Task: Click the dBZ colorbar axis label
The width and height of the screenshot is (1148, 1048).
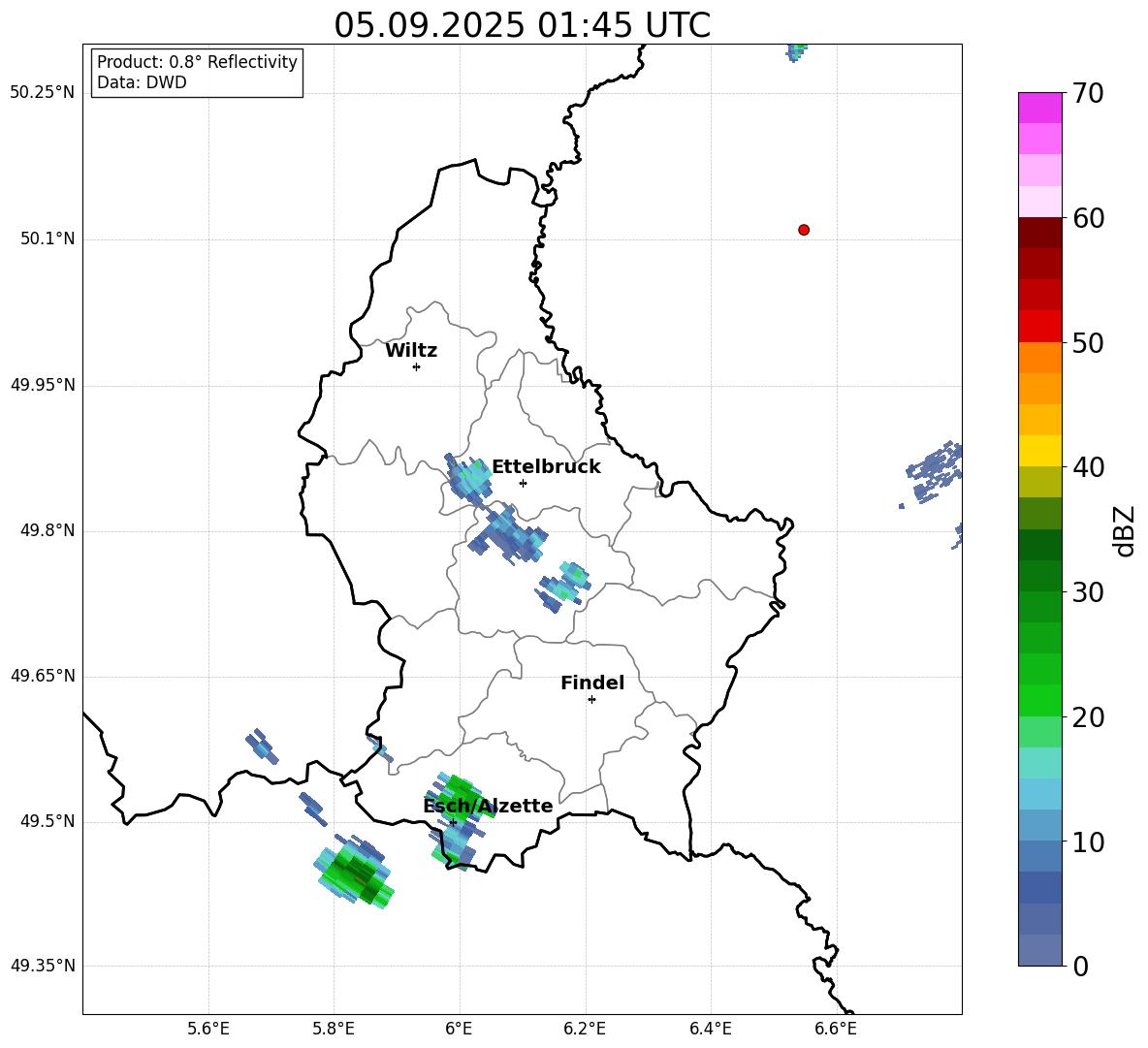Action: [x=1126, y=530]
